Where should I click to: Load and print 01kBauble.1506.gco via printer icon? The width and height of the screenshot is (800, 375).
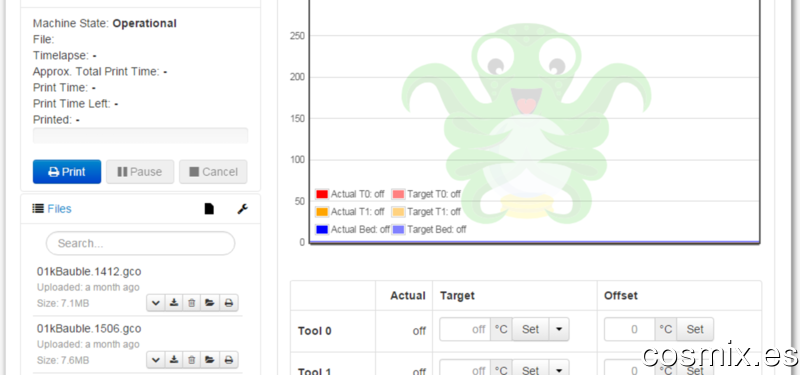coord(229,360)
